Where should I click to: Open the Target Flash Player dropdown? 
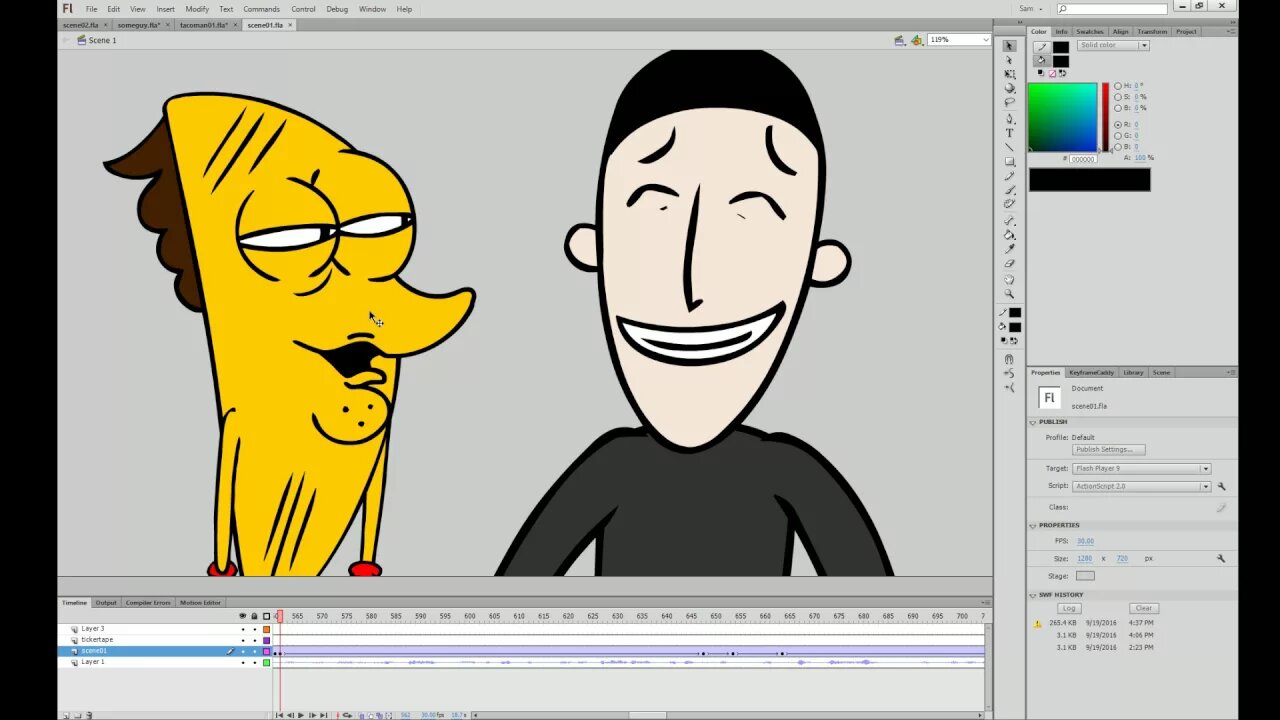point(1141,468)
